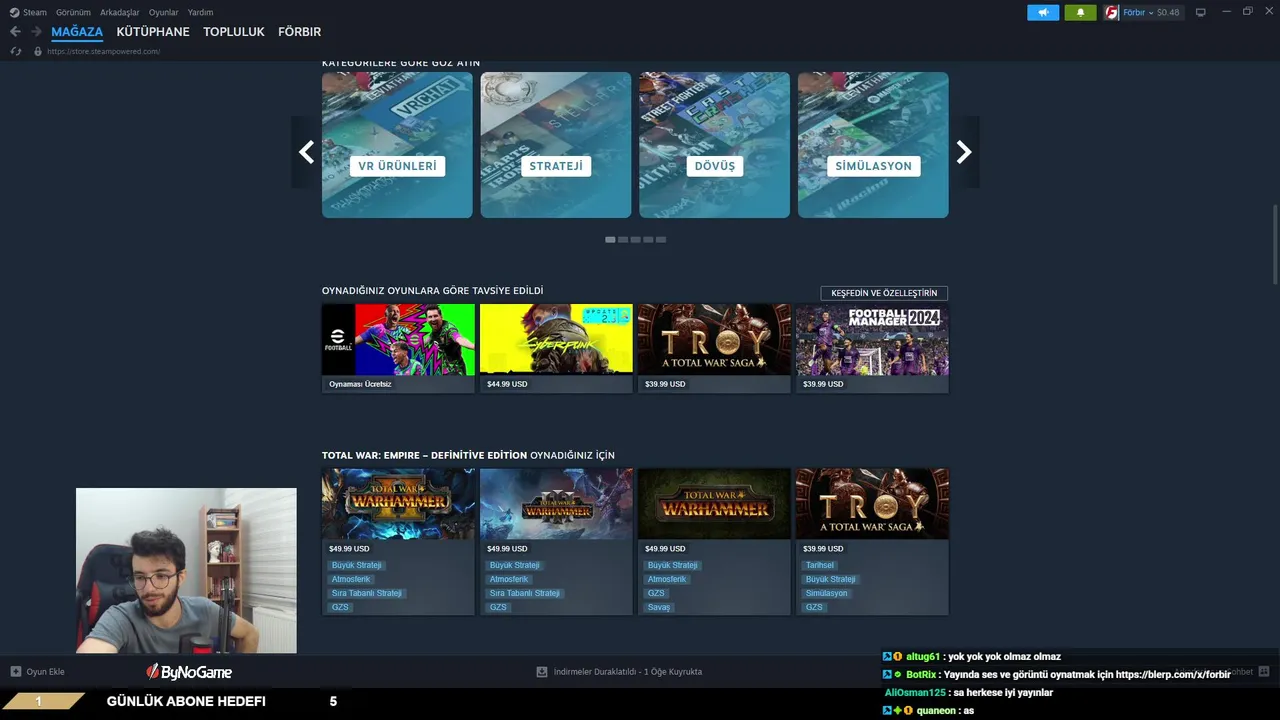Click the Steam logo icon in the menu bar
Screen dimensions: 1280x720
click(x=14, y=12)
